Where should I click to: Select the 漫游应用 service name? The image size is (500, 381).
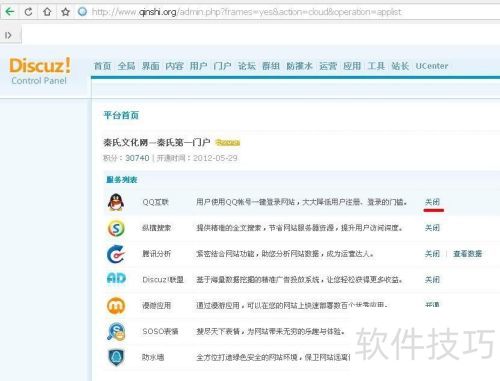157,305
